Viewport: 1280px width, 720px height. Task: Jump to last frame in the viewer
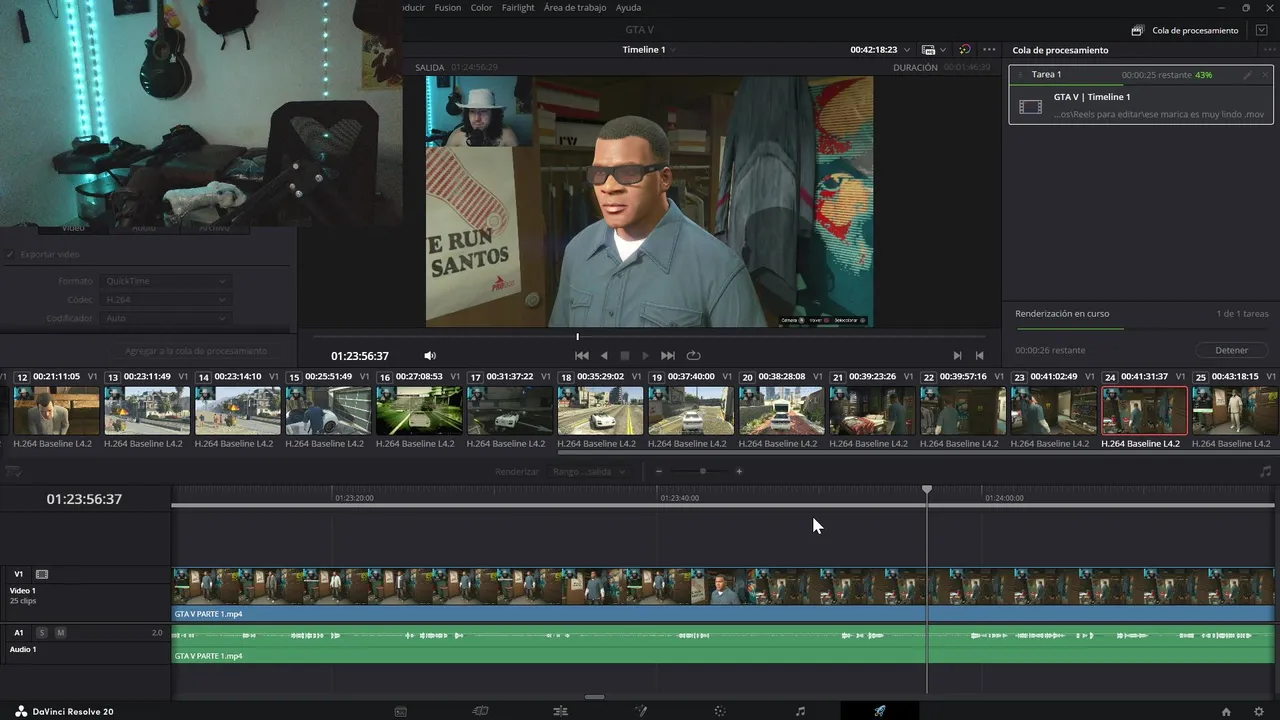pos(668,355)
